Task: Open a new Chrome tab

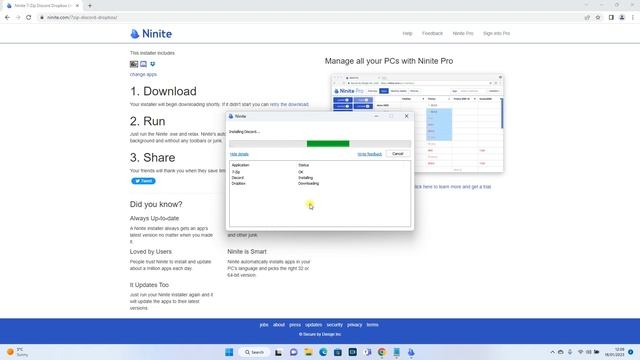Action: (x=90, y=6)
